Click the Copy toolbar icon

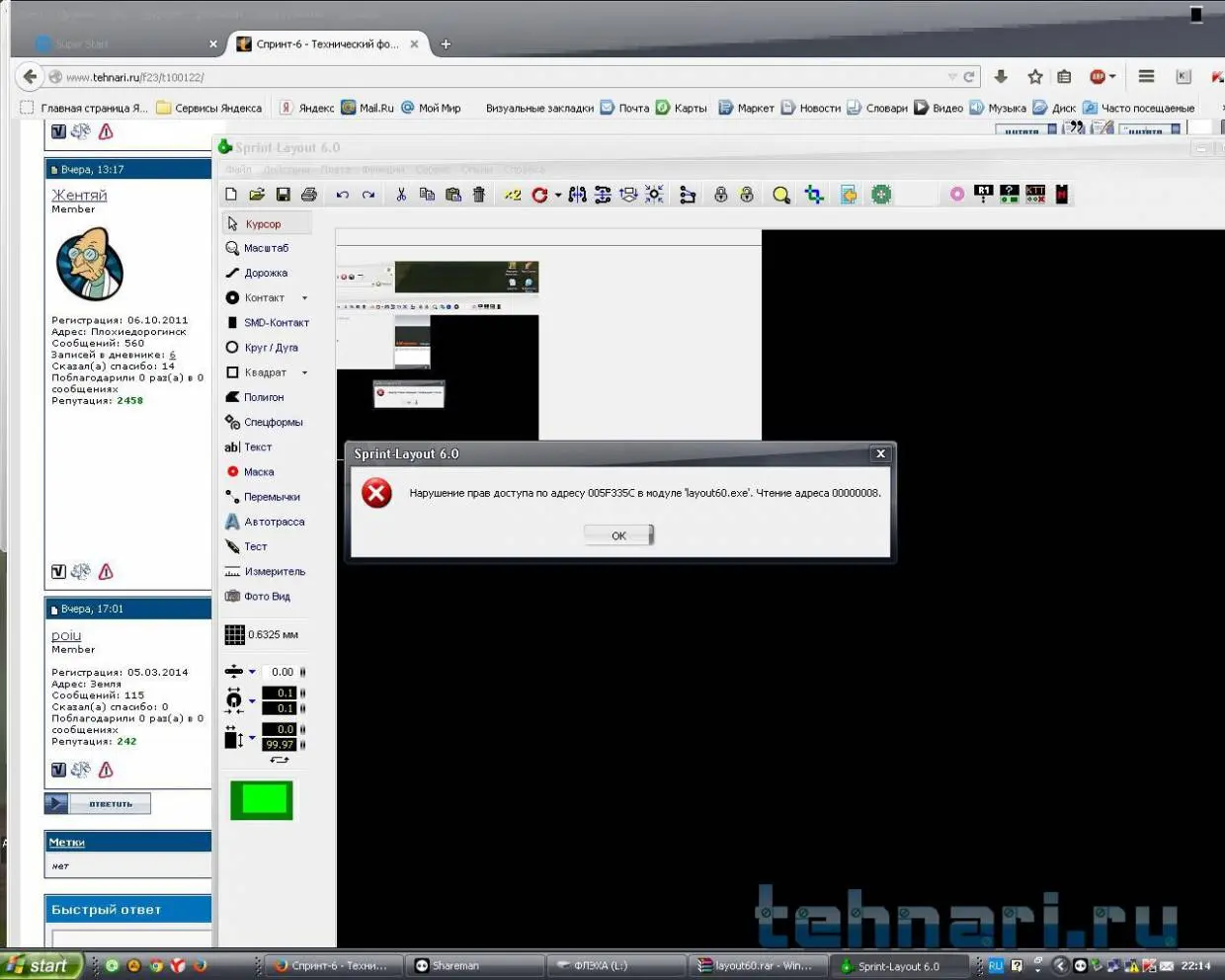(427, 195)
